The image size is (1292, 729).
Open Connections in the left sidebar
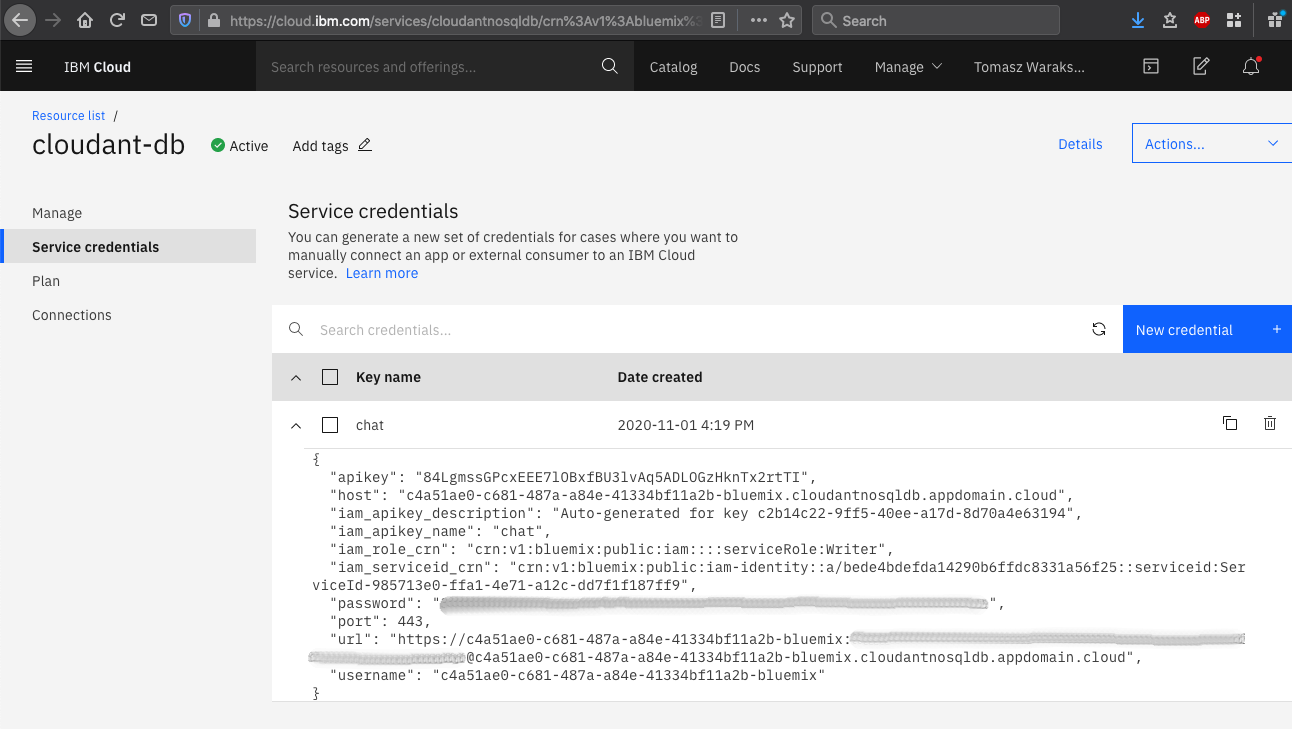point(72,315)
